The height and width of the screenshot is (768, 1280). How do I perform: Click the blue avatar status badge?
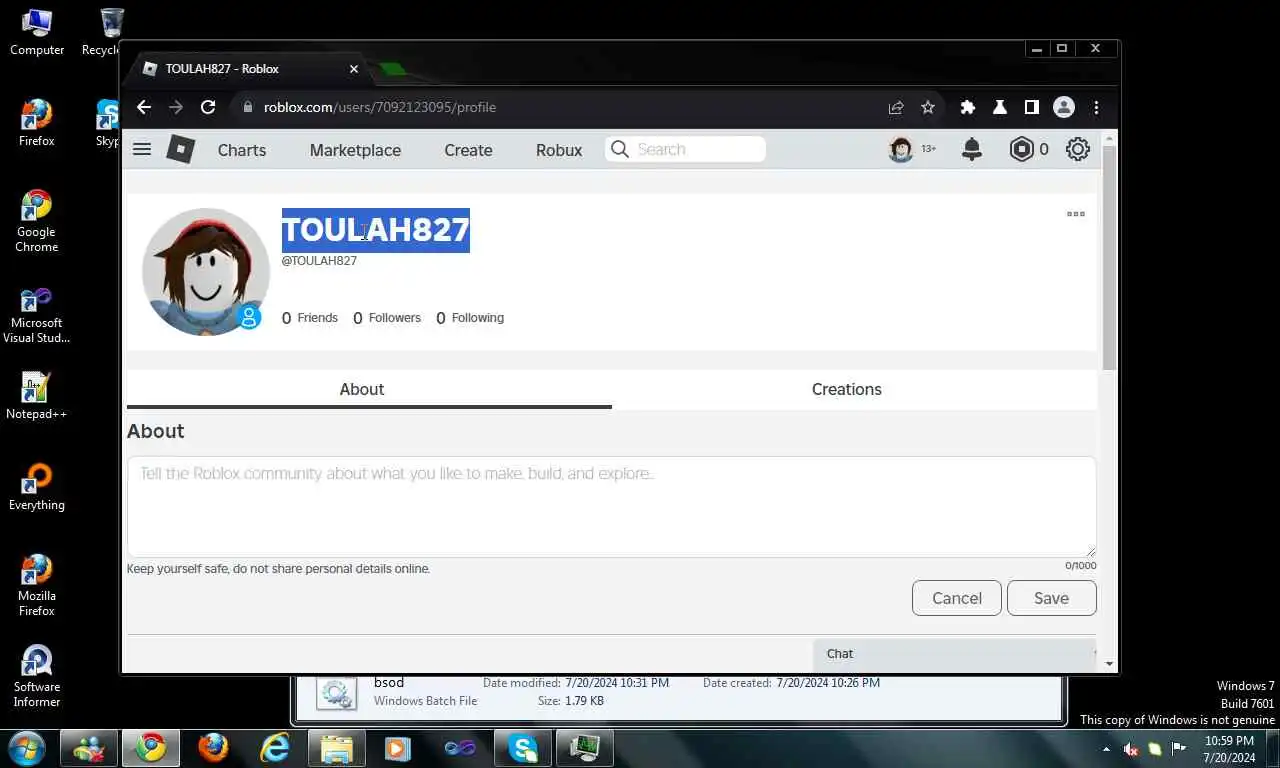tap(249, 317)
